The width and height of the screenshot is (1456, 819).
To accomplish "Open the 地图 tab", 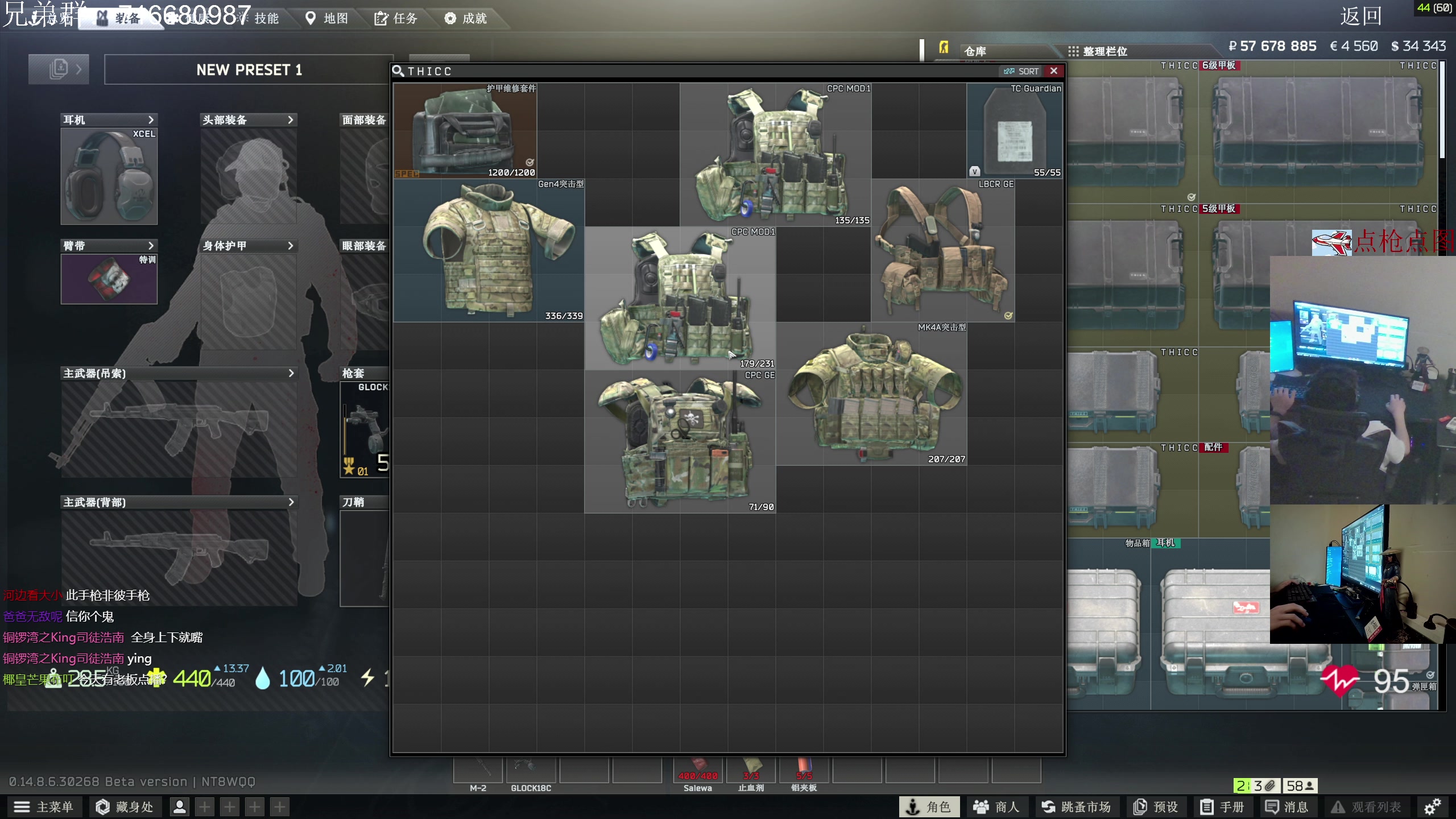I will pos(328,18).
